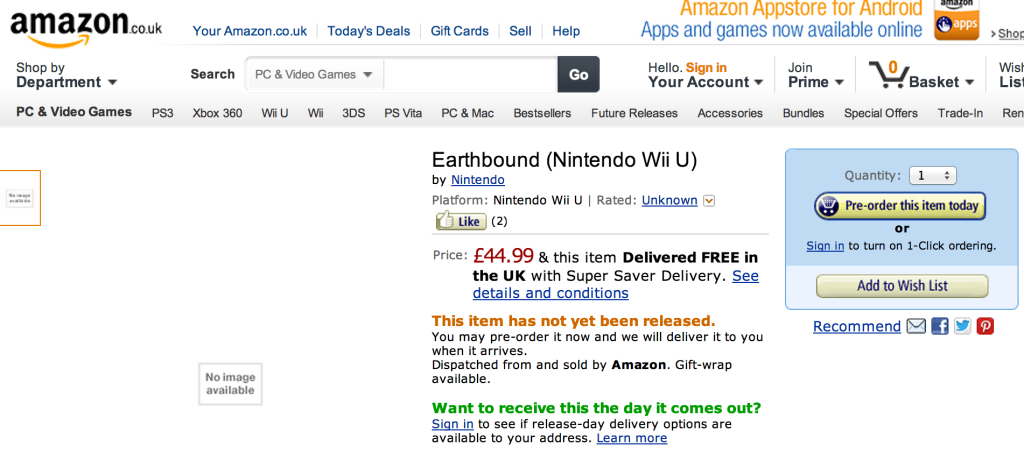The image size is (1024, 453).
Task: Focus the search input field
Action: (x=470, y=74)
